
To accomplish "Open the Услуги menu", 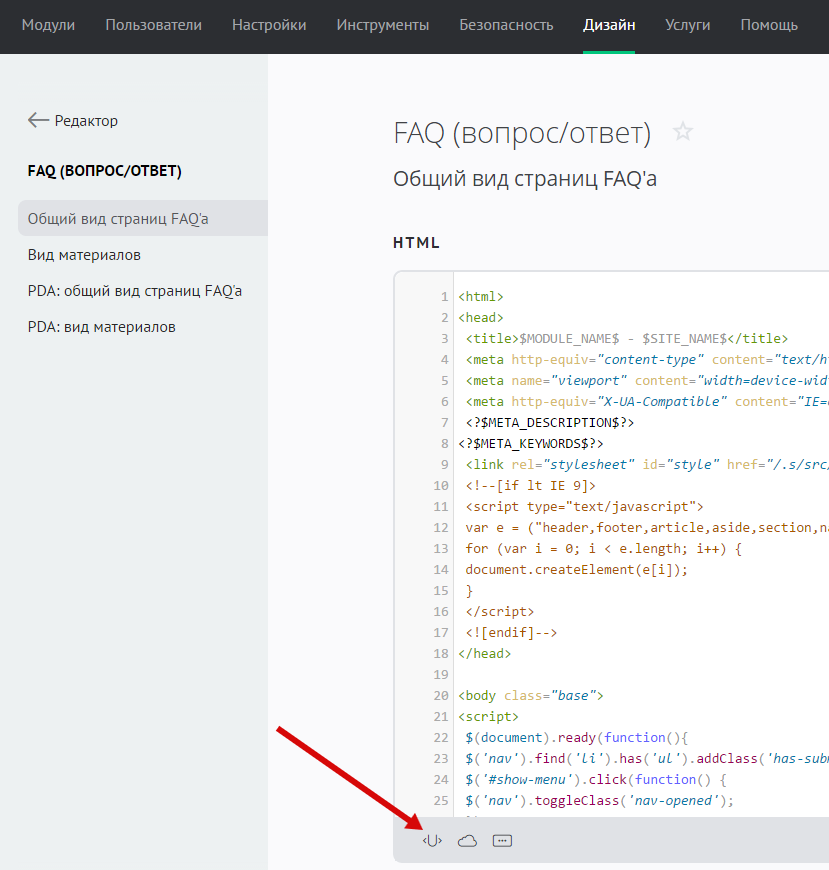I will click(687, 25).
